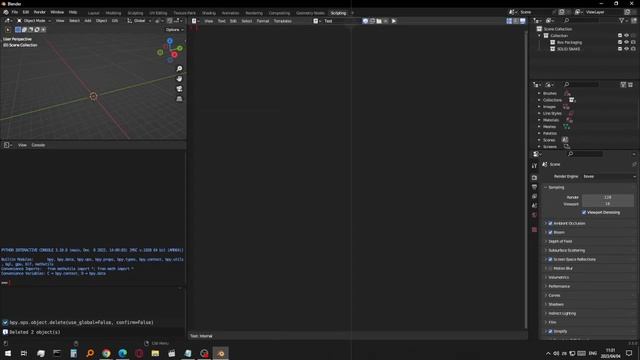Click the Chrome icon in the taskbar

[106, 353]
